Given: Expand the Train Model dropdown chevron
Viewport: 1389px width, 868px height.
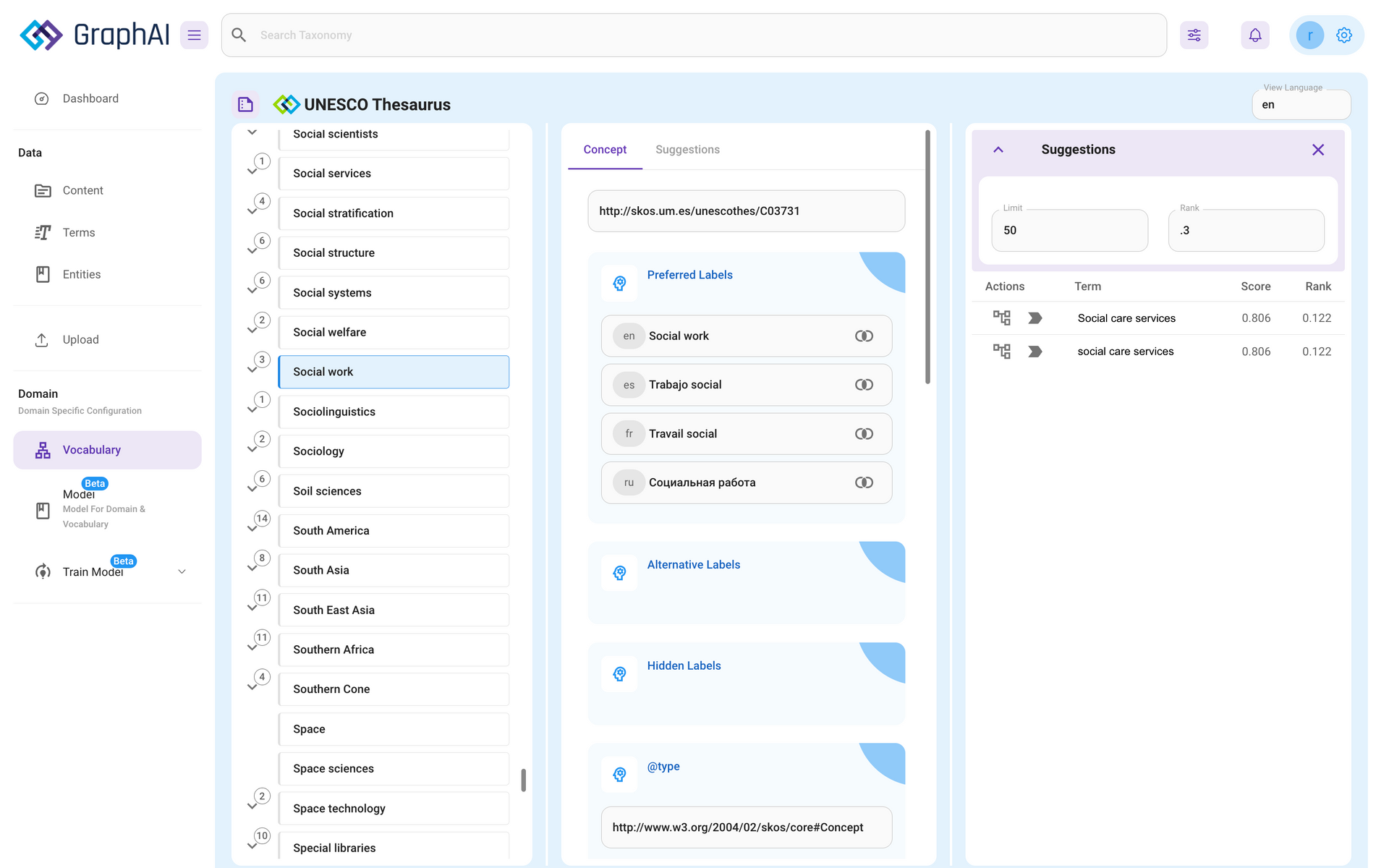Looking at the screenshot, I should tap(182, 571).
